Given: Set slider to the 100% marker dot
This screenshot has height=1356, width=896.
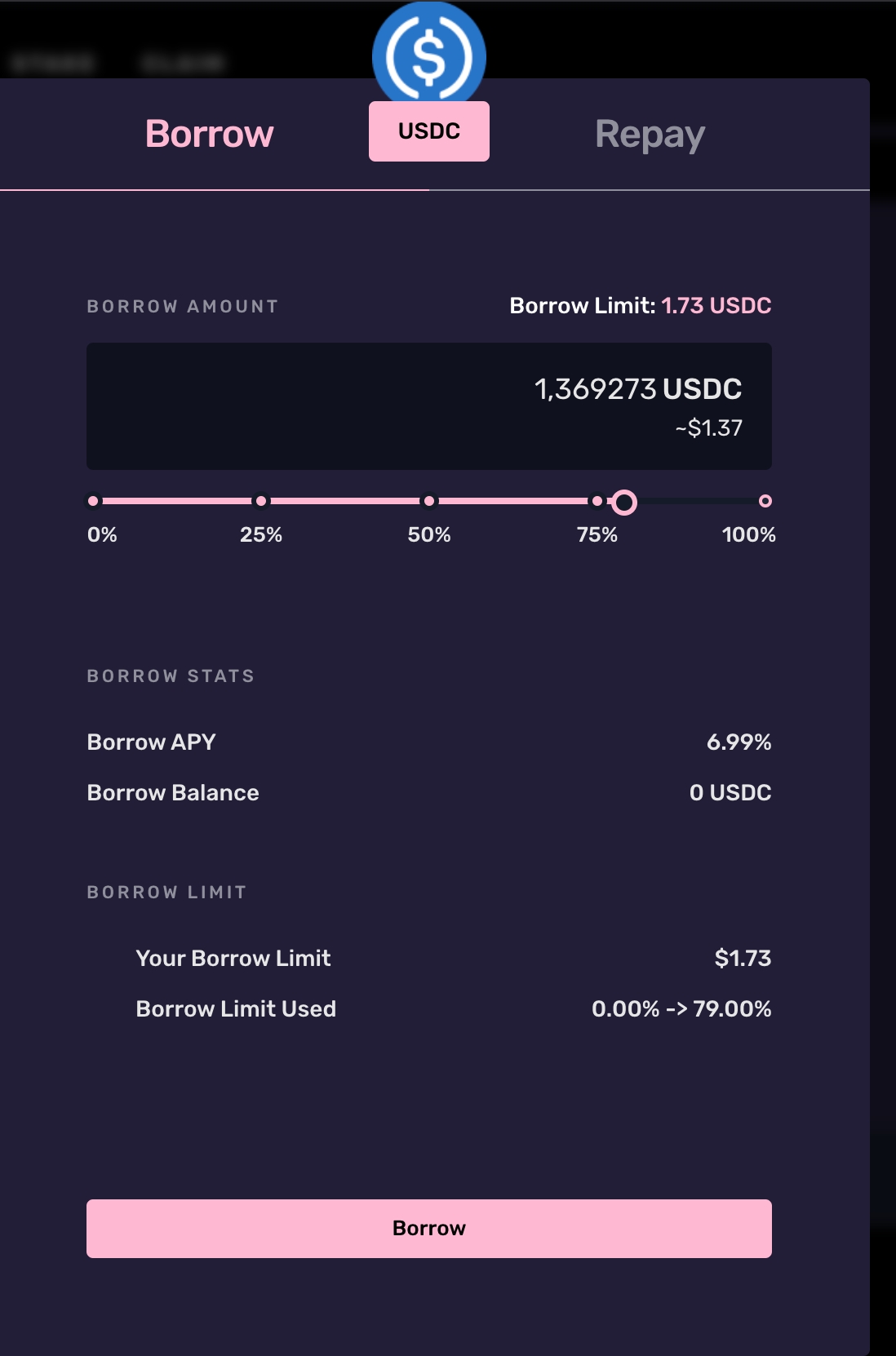Looking at the screenshot, I should 765,501.
